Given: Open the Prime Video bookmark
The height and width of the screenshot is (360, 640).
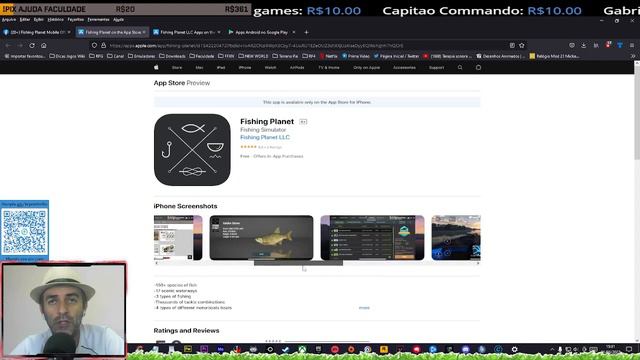Looking at the screenshot, I should (356, 56).
